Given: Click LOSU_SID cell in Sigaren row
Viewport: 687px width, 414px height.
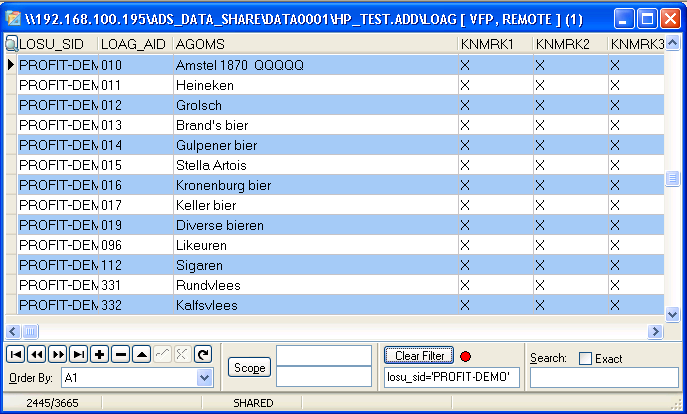Looking at the screenshot, I should [x=58, y=265].
